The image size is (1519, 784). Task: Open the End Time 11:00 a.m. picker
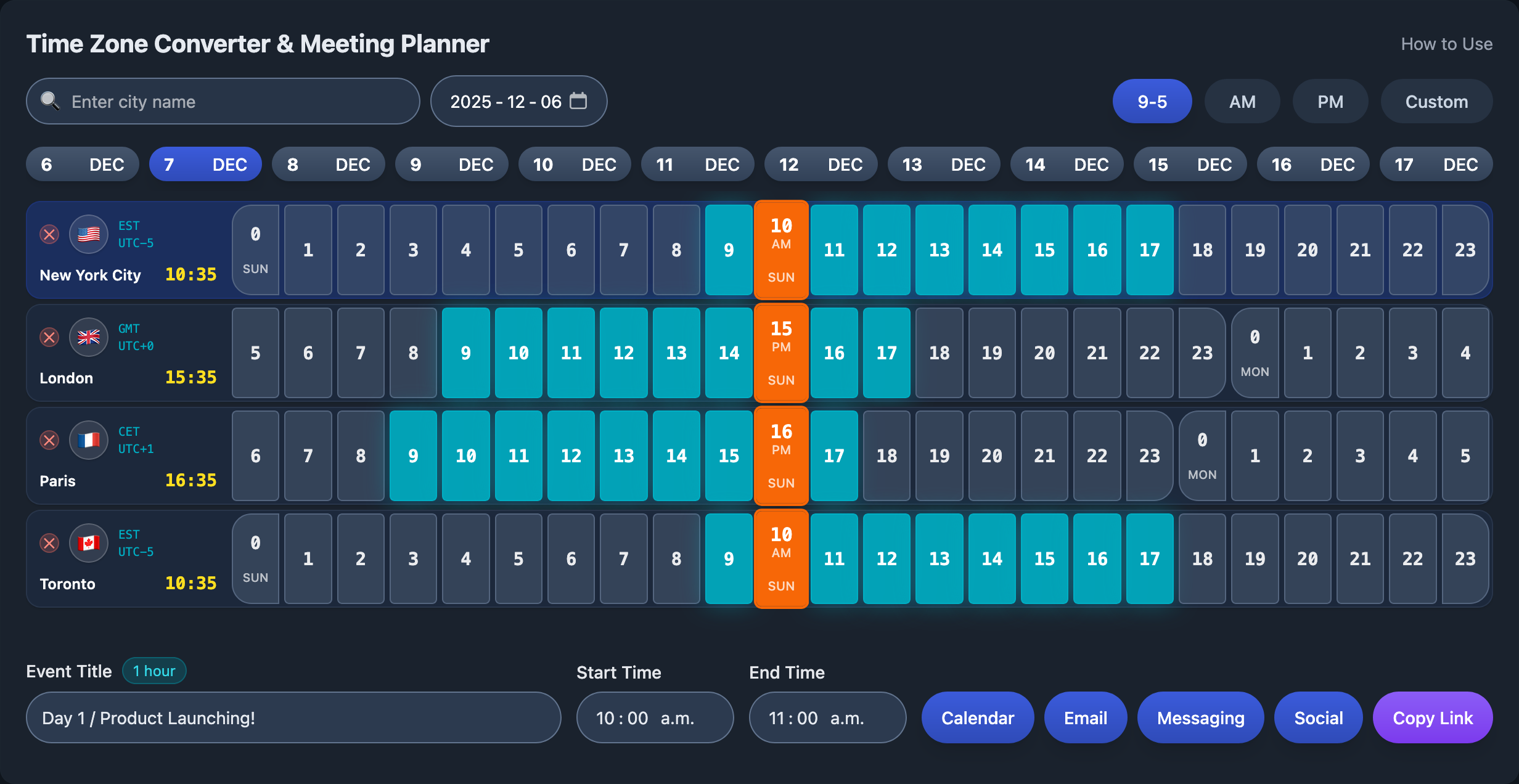tap(827, 718)
